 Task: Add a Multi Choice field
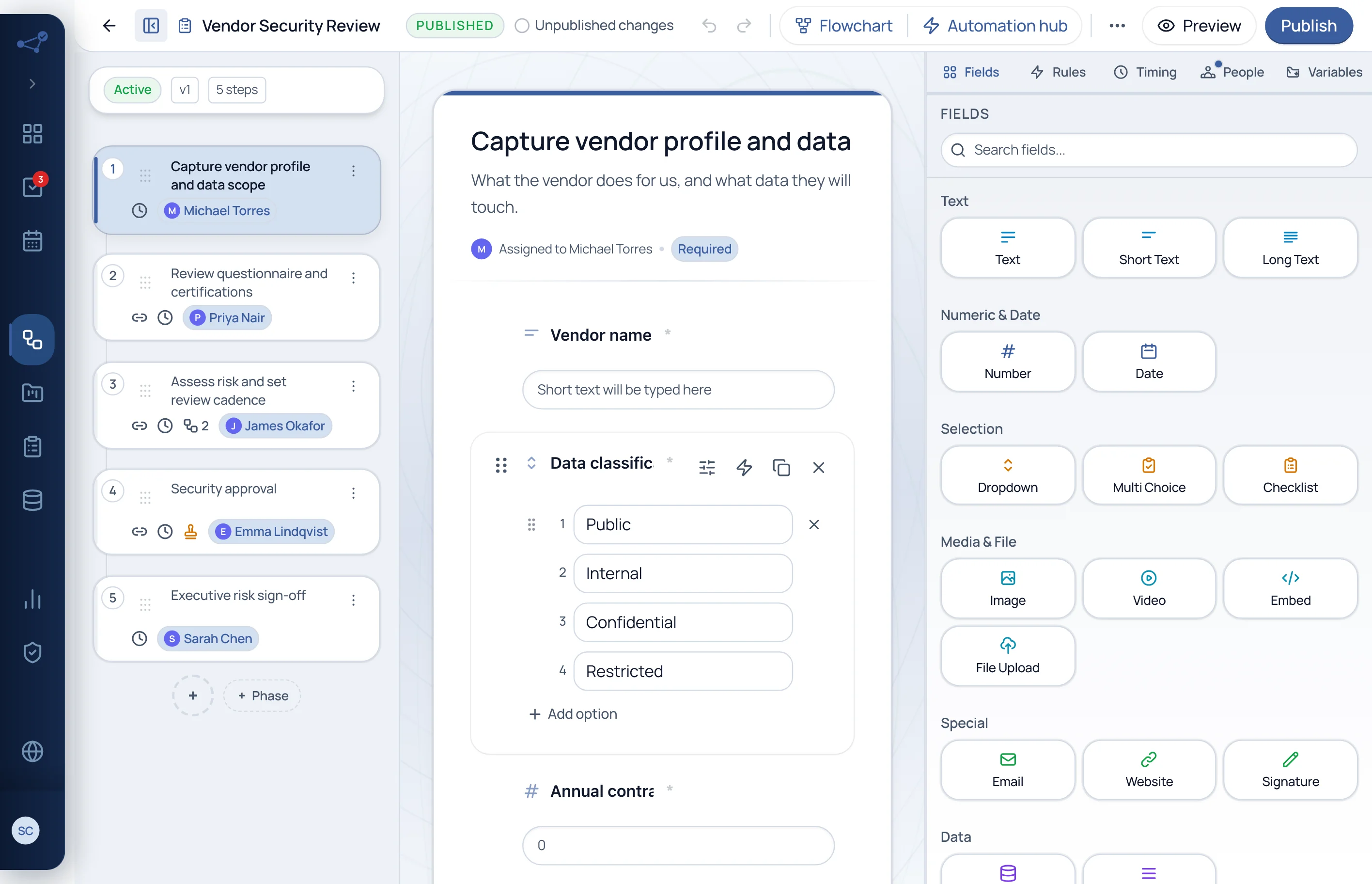(x=1149, y=476)
